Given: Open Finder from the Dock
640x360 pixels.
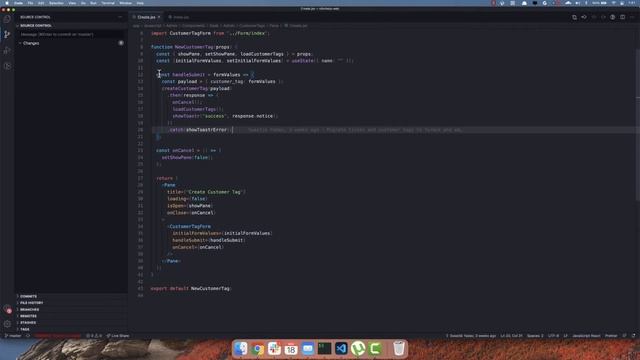Looking at the screenshot, I should tap(241, 349).
